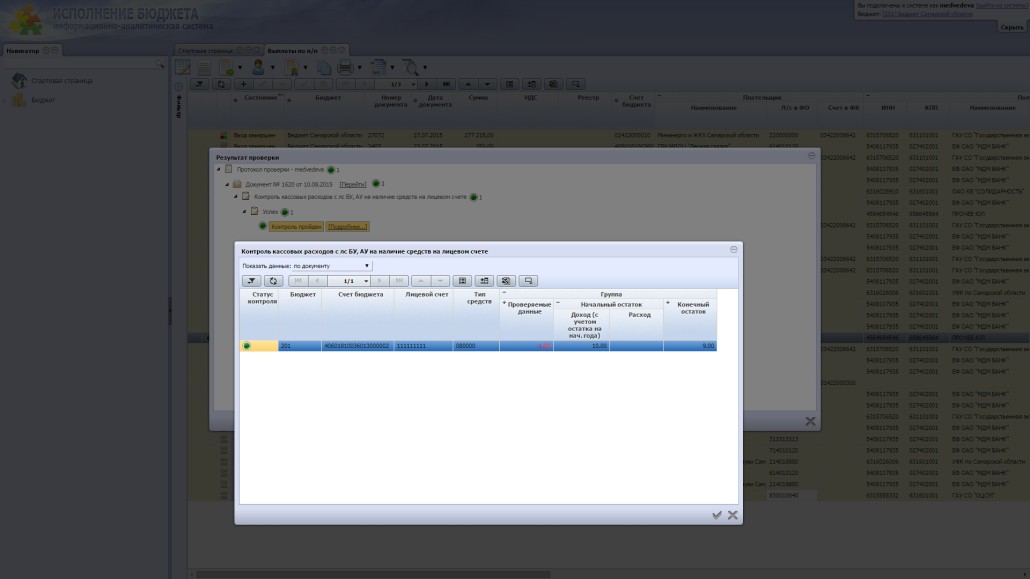
Task: Click the print icon in main toolbar
Action: pyautogui.click(x=345, y=67)
